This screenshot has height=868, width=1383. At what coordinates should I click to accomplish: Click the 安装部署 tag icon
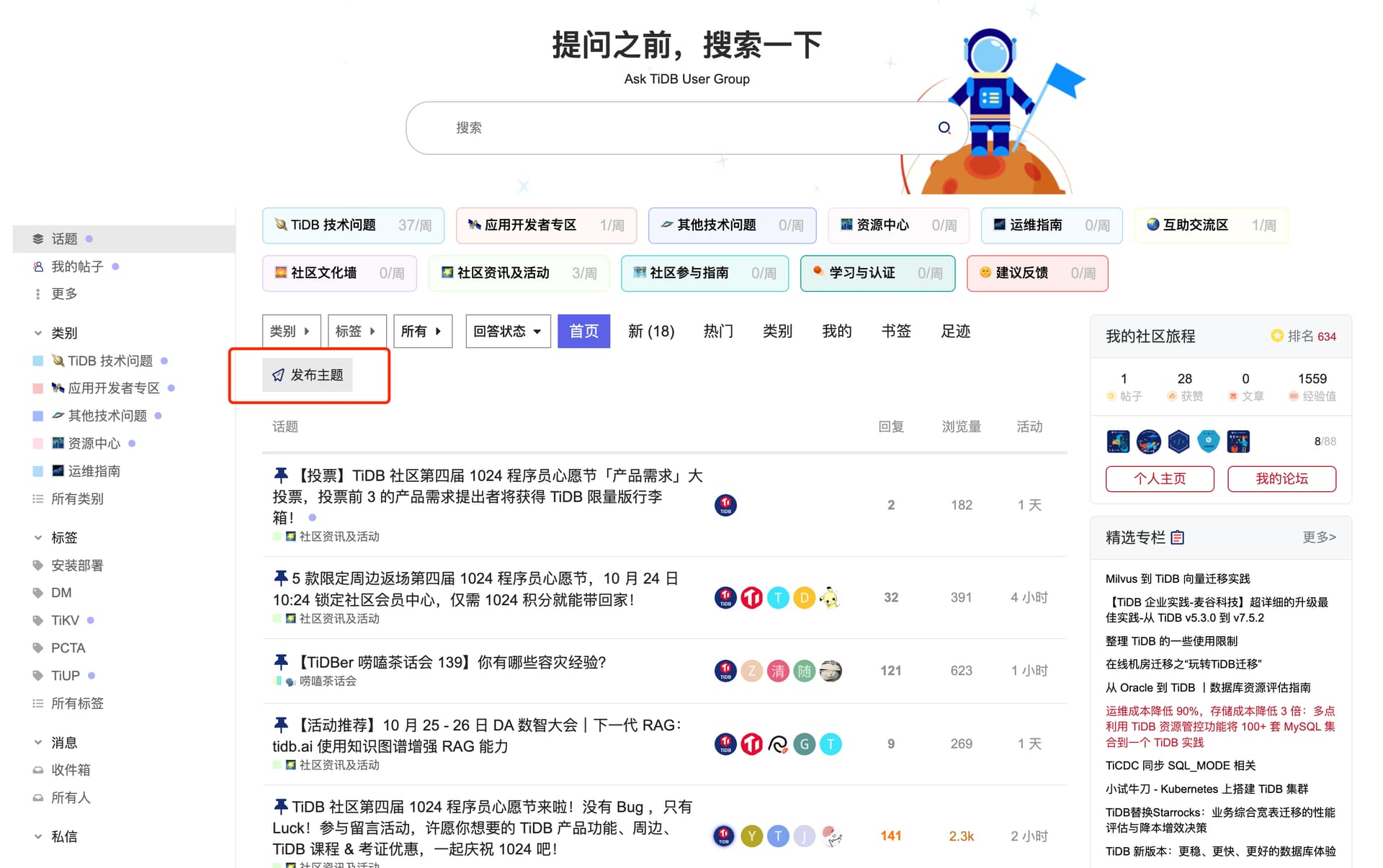[x=38, y=565]
